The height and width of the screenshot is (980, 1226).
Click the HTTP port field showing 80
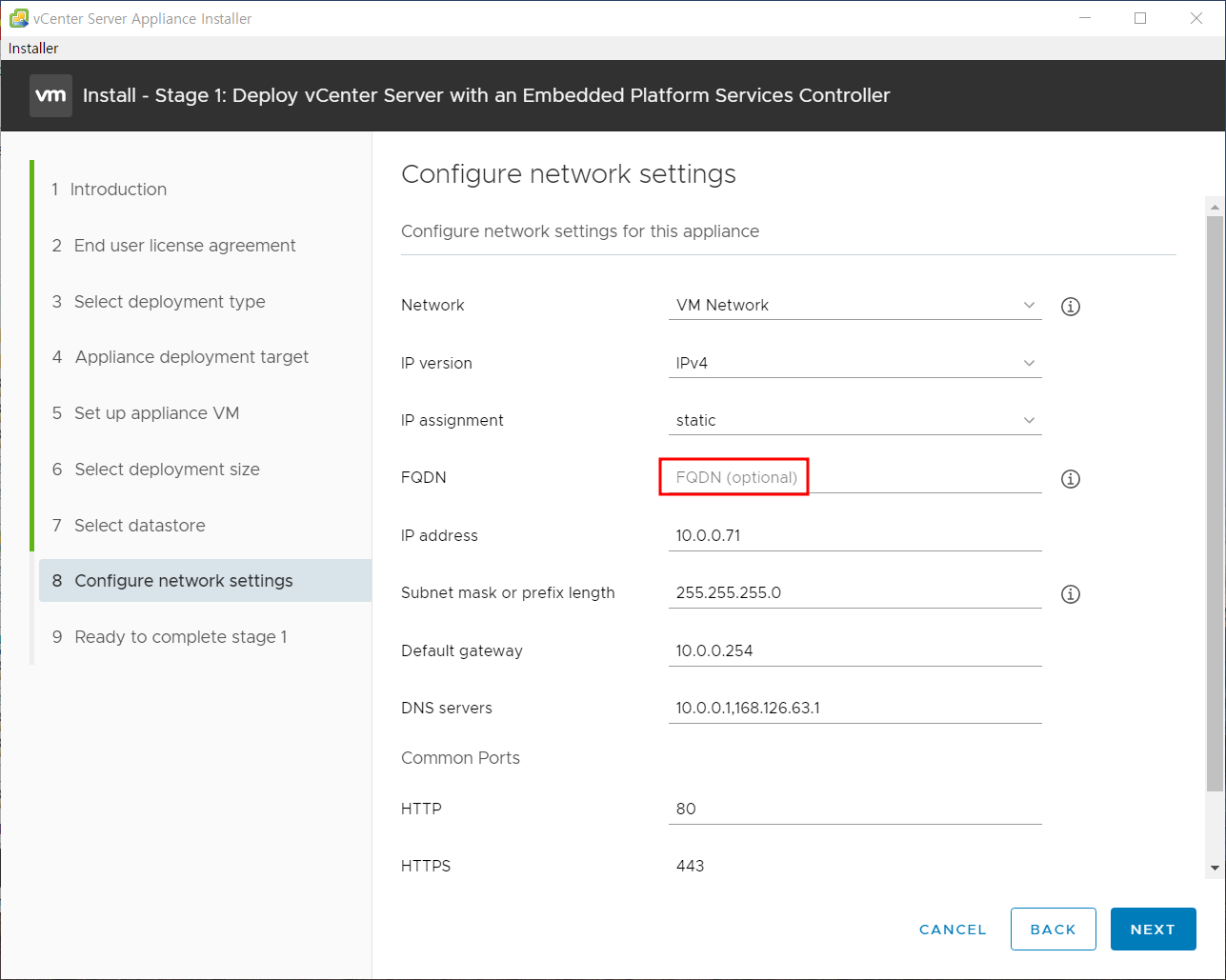(854, 809)
